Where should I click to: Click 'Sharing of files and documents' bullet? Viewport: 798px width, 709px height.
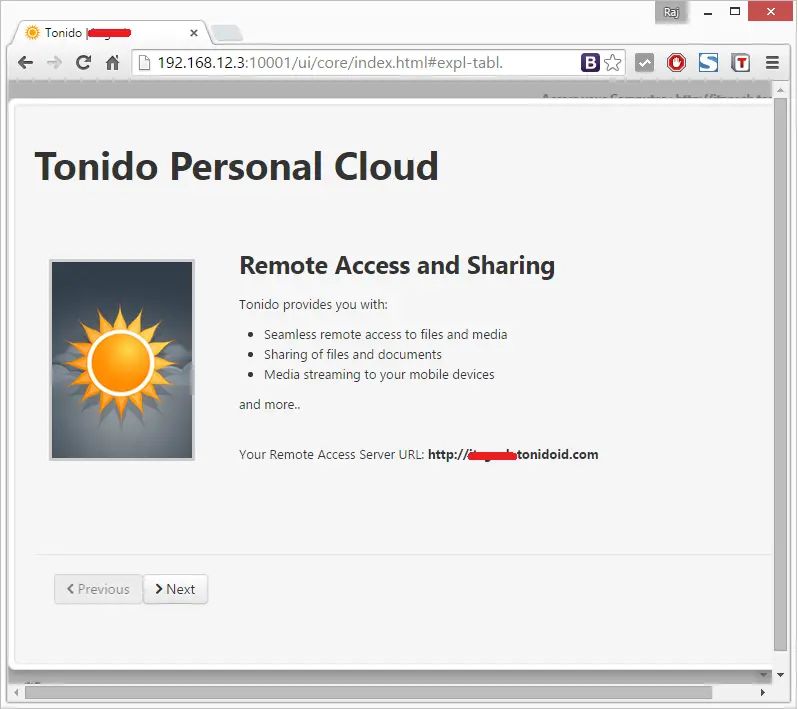353,354
